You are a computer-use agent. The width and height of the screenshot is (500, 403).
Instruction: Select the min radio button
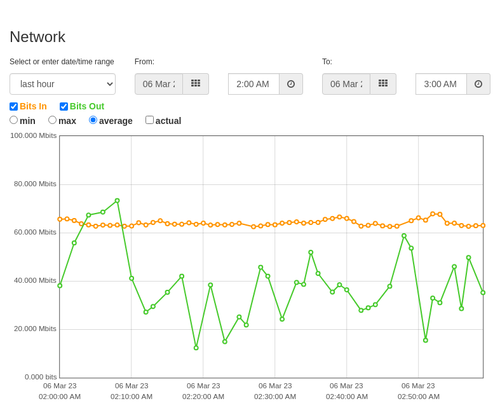pyautogui.click(x=14, y=120)
